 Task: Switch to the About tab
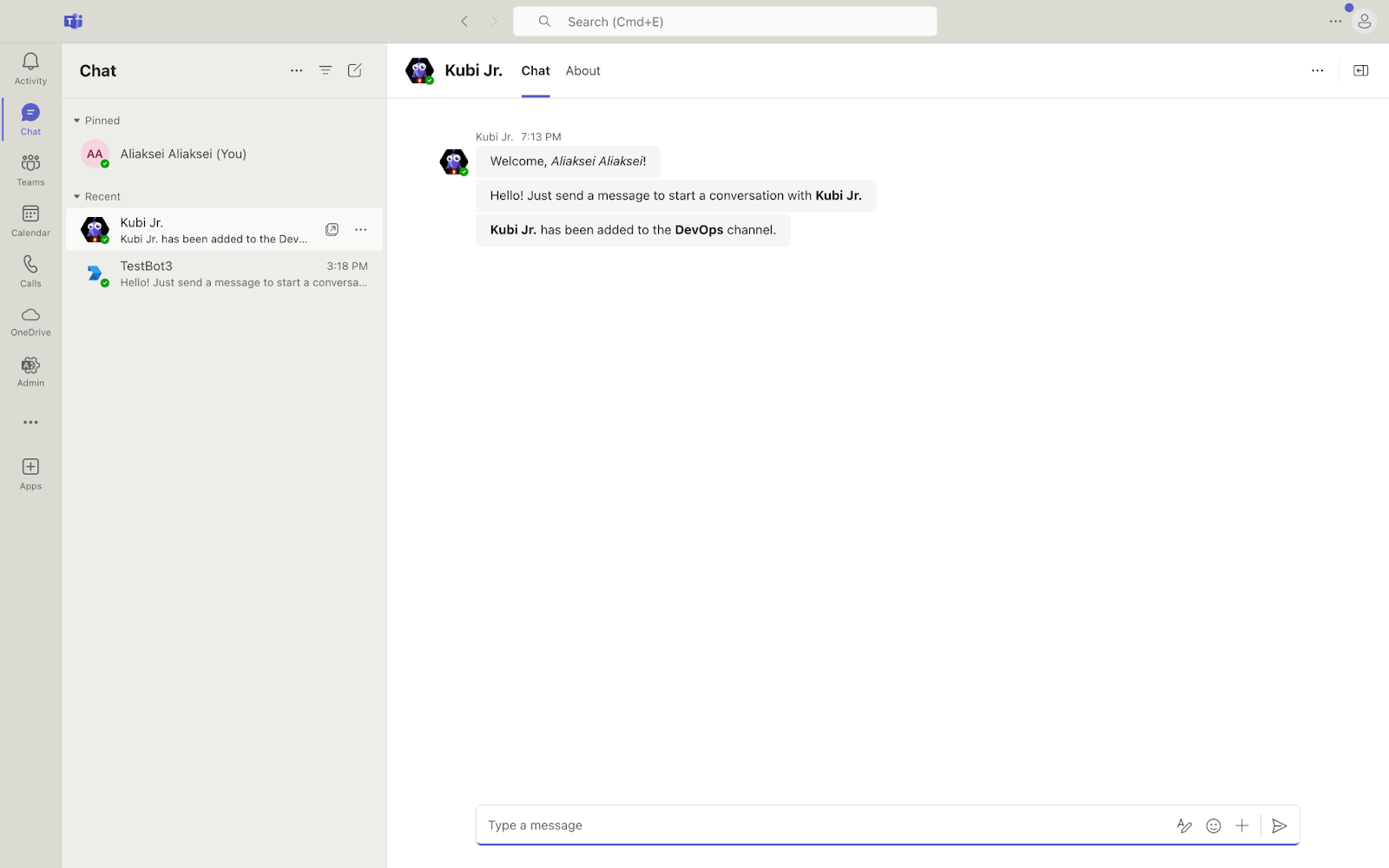583,71
